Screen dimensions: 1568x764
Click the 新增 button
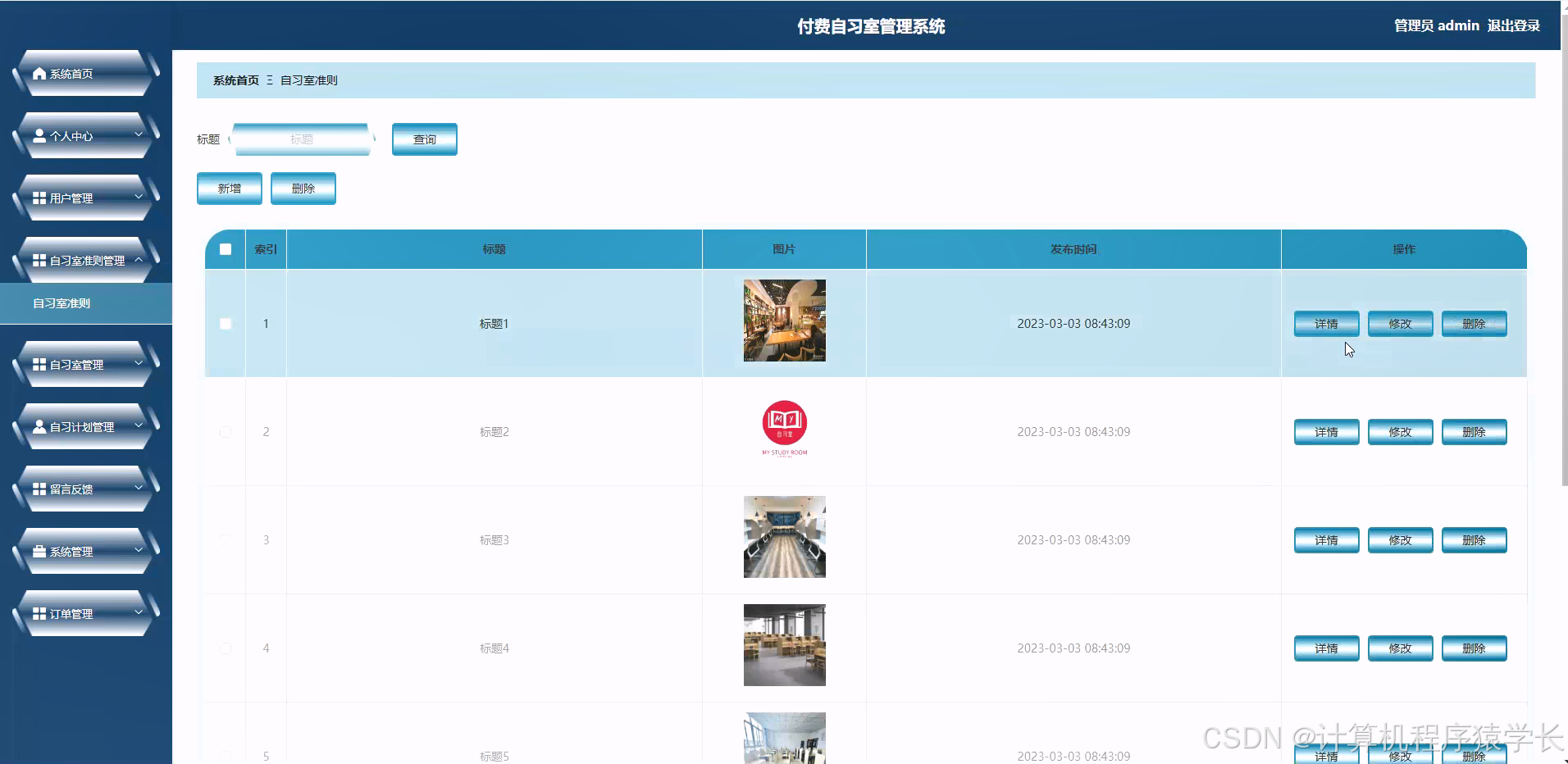[x=230, y=189]
